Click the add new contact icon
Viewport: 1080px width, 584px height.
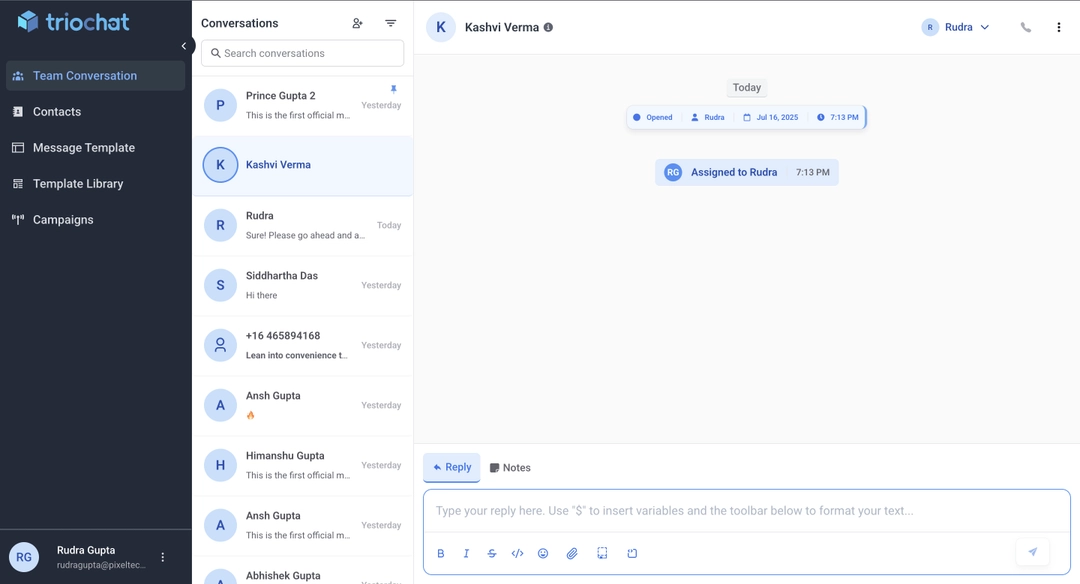357,23
